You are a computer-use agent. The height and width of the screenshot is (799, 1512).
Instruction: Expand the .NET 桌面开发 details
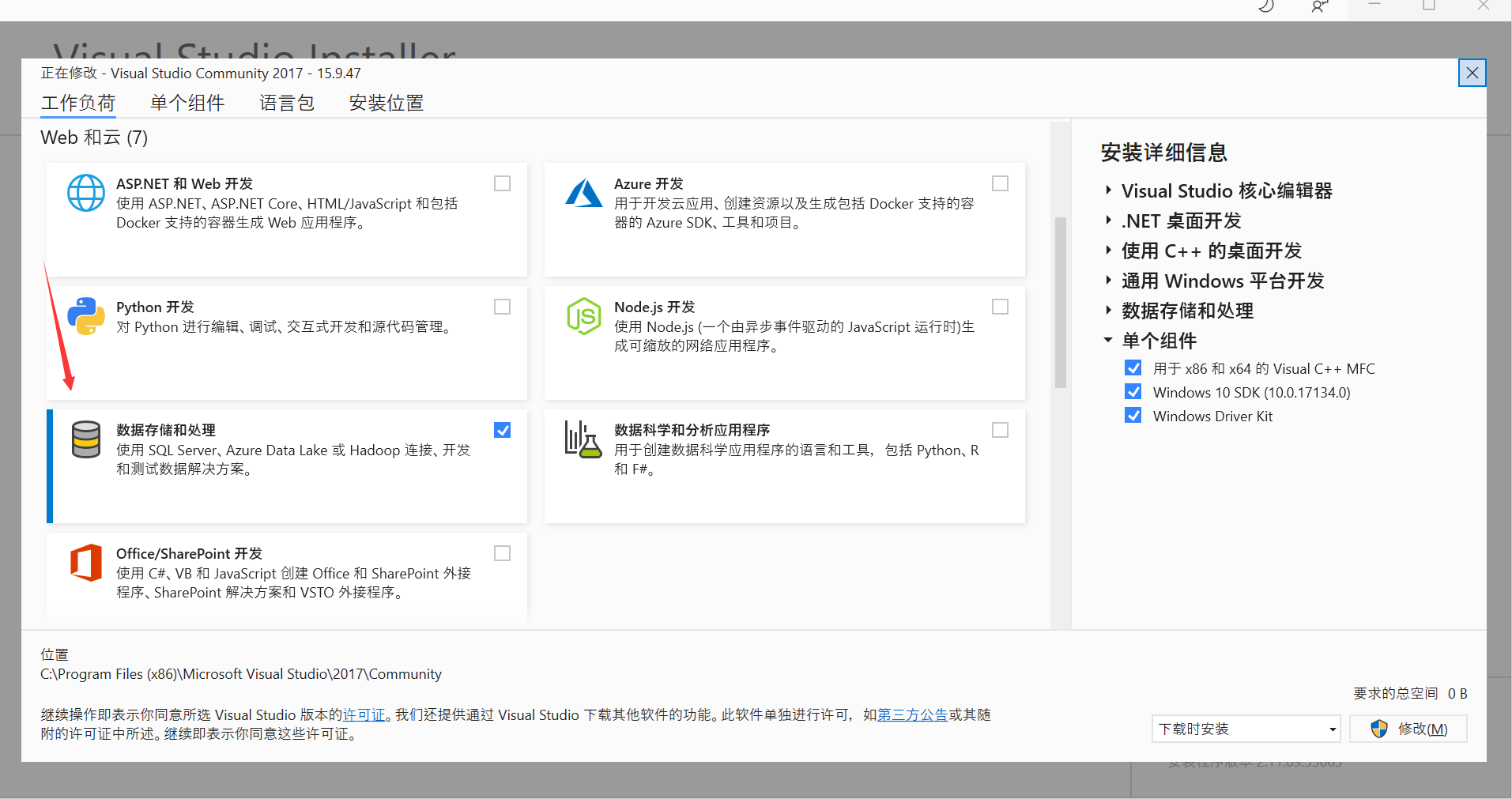point(1108,220)
